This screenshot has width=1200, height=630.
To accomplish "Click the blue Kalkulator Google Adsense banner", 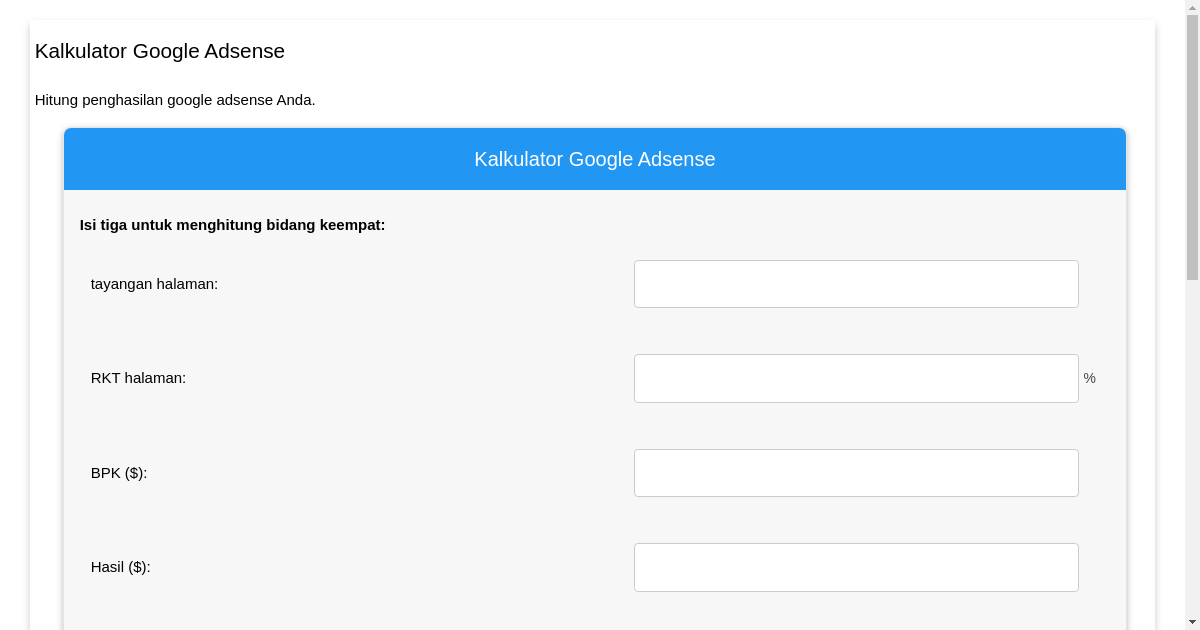I will [x=594, y=159].
